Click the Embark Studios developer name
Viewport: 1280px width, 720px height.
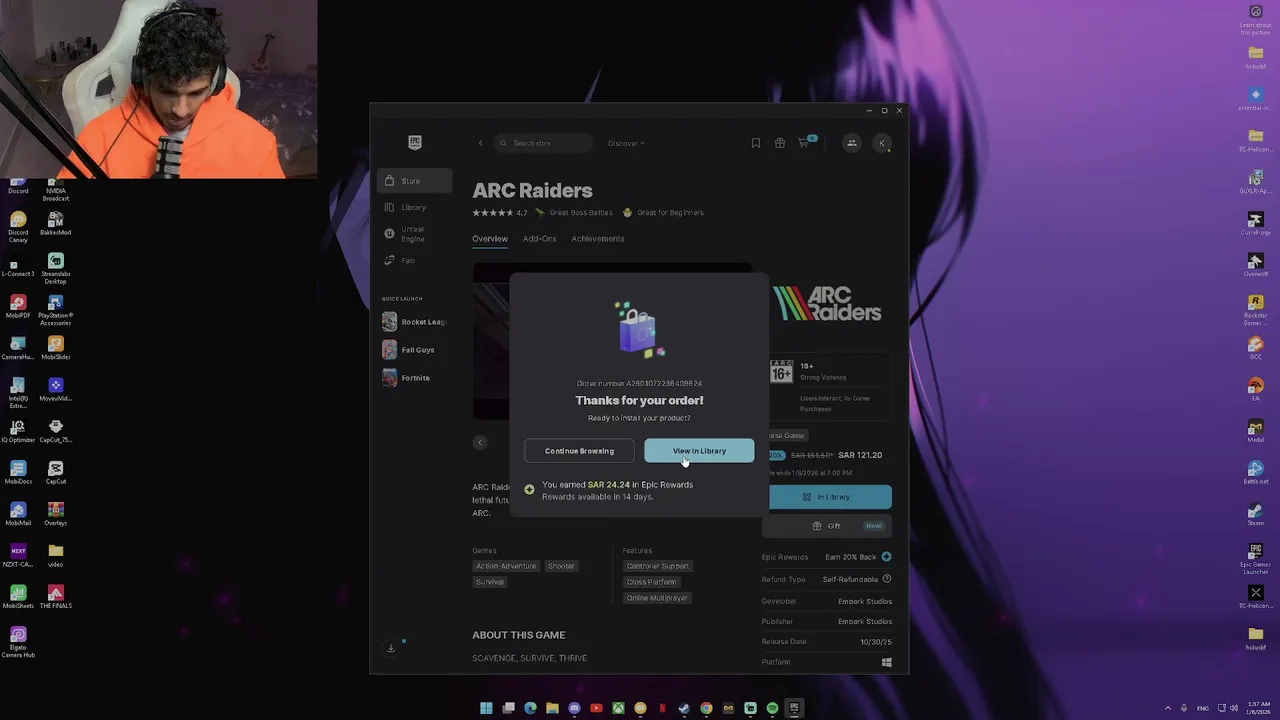865,601
